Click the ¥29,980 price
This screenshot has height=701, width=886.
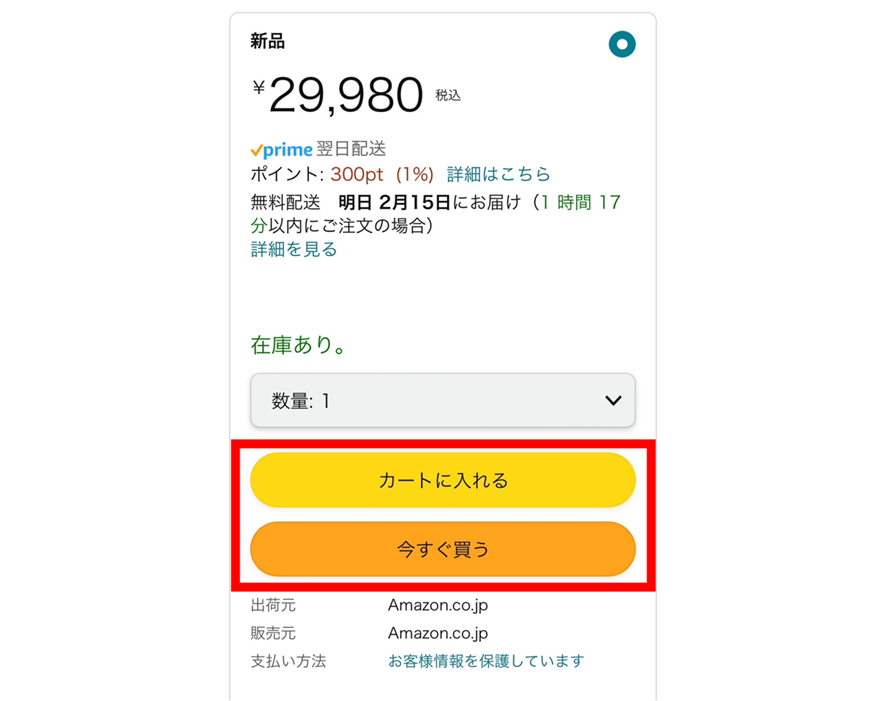coord(339,95)
